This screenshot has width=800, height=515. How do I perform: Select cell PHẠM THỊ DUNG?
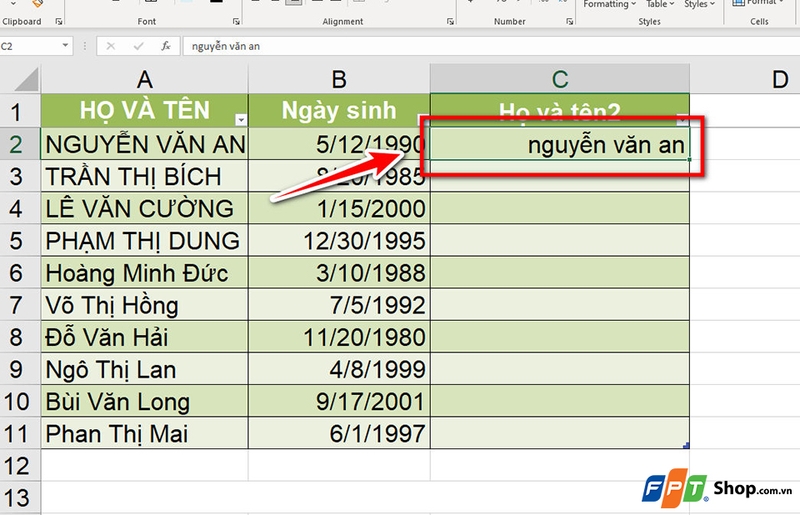(144, 240)
